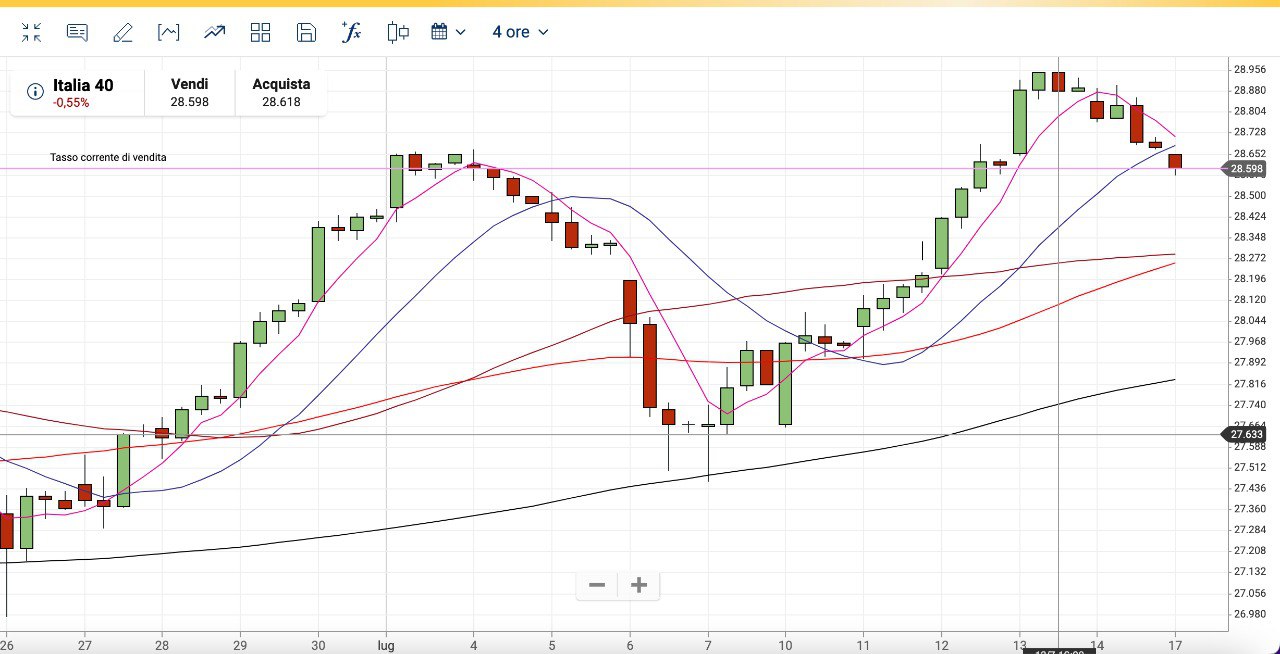The image size is (1280, 654).
Task: Click the Italia 40 instrument name
Action: [83, 85]
